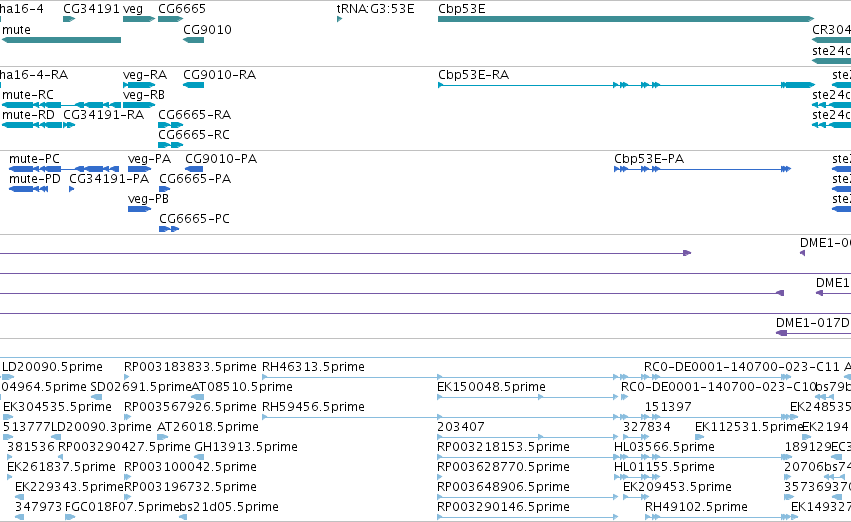Screen dimensions: 851x522
Task: Select the RP003100042.5prime EST label
Action: pos(190,467)
